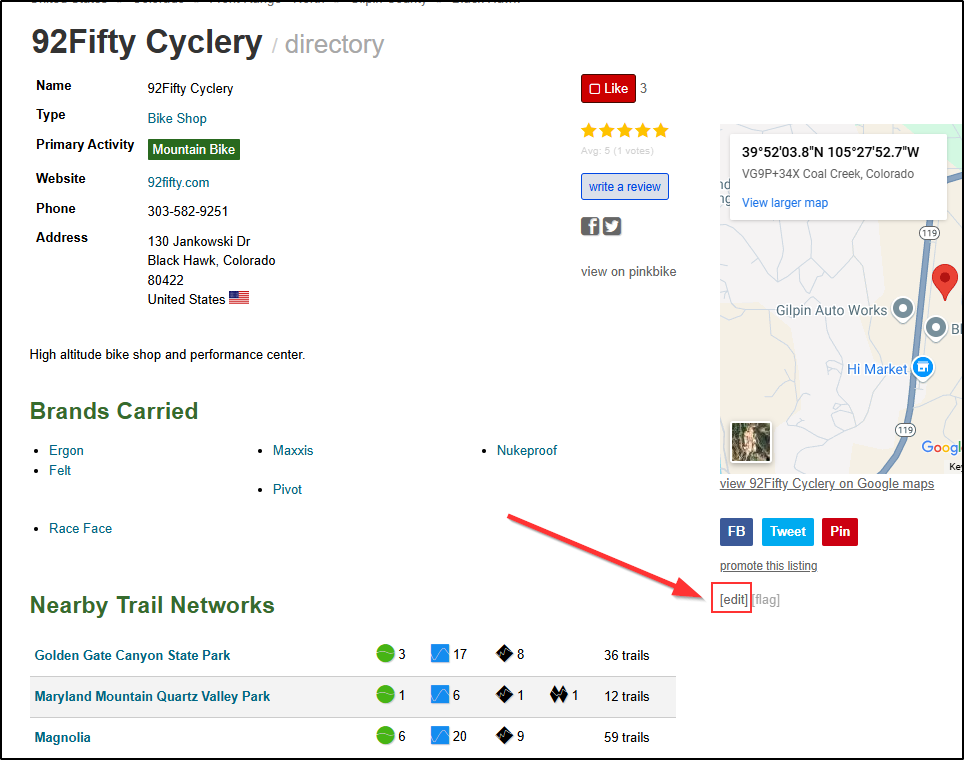
Task: Click the directory link beside the title
Action: 334,44
